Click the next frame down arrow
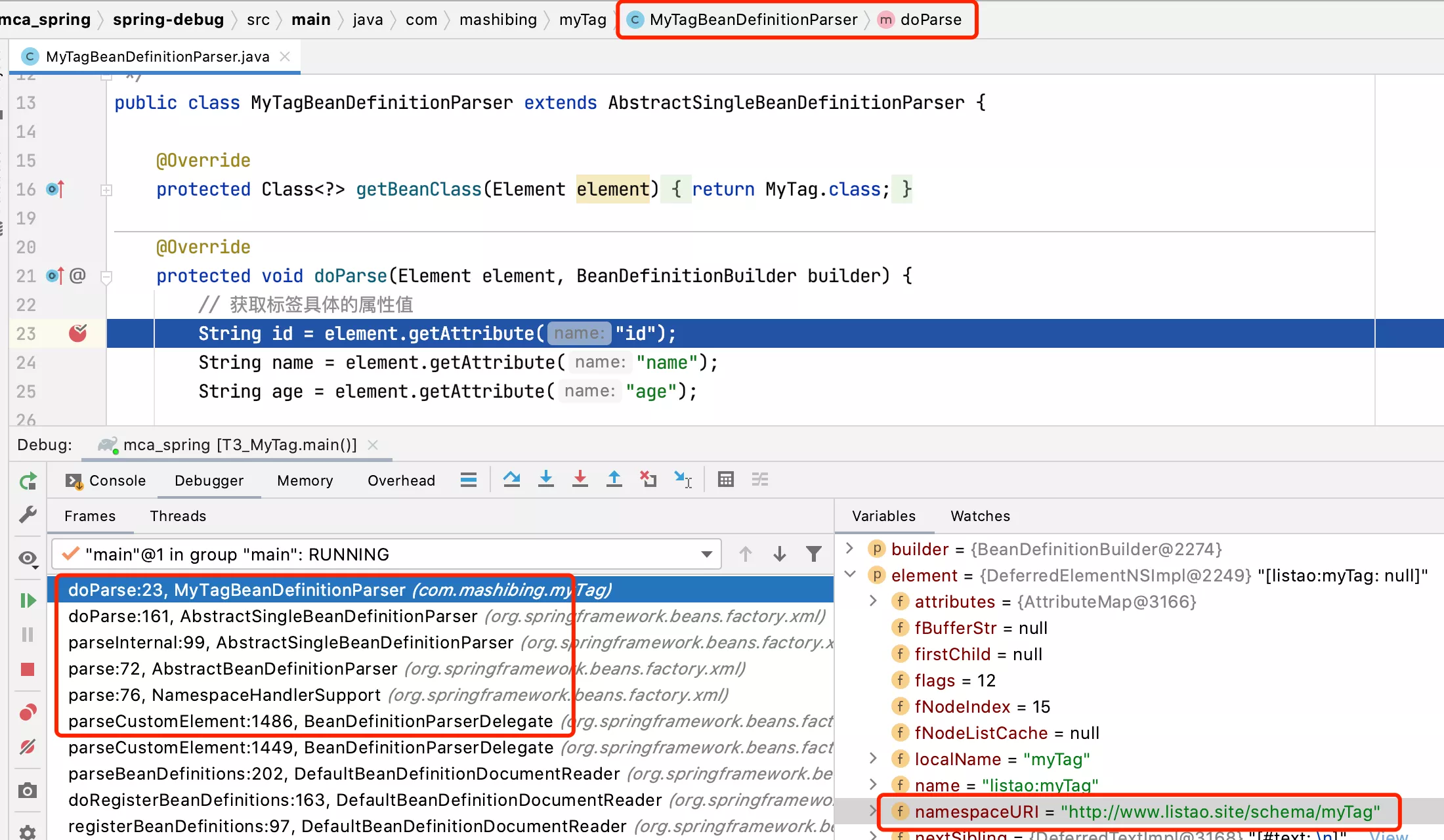 779,555
